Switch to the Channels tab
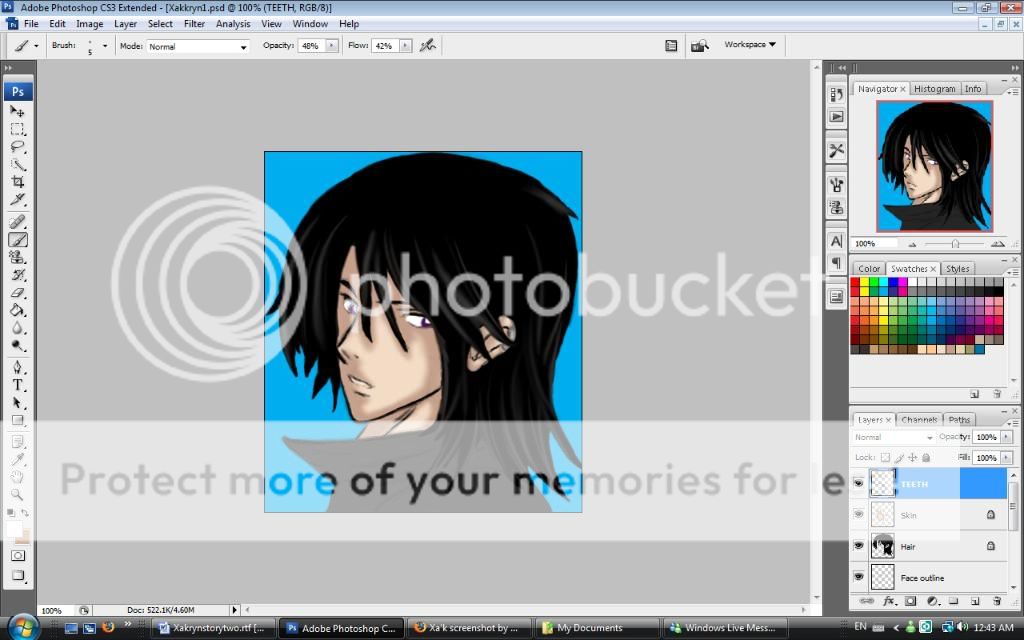 pos(918,420)
